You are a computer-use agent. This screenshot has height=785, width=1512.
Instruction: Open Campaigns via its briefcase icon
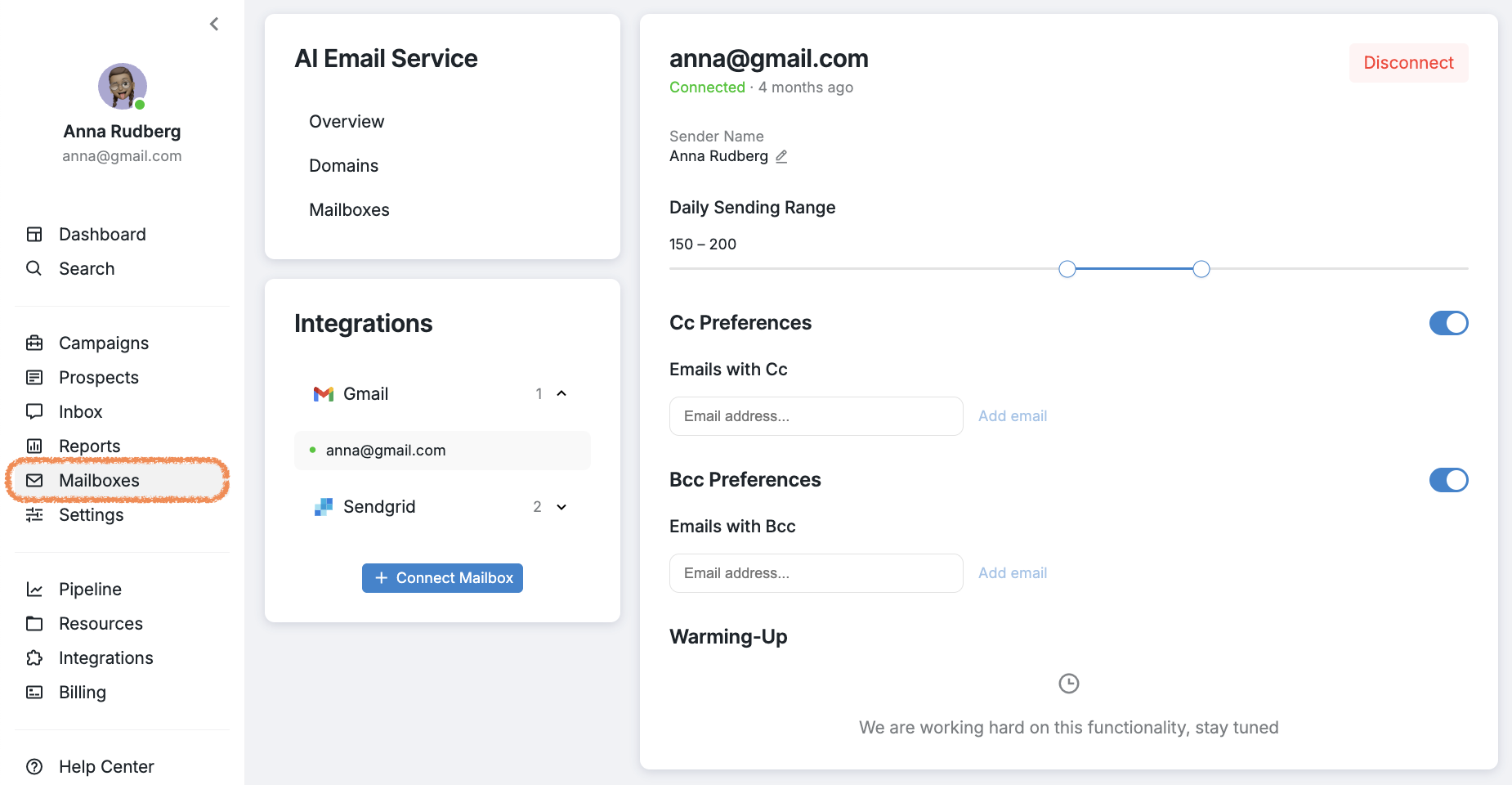coord(34,343)
